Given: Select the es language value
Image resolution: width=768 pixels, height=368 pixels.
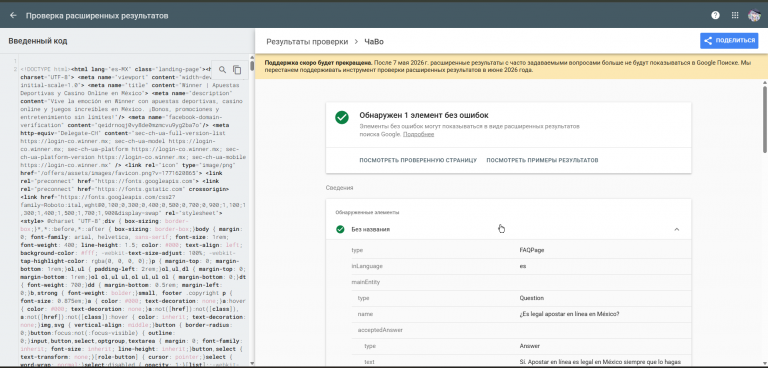Looking at the screenshot, I should (x=522, y=266).
